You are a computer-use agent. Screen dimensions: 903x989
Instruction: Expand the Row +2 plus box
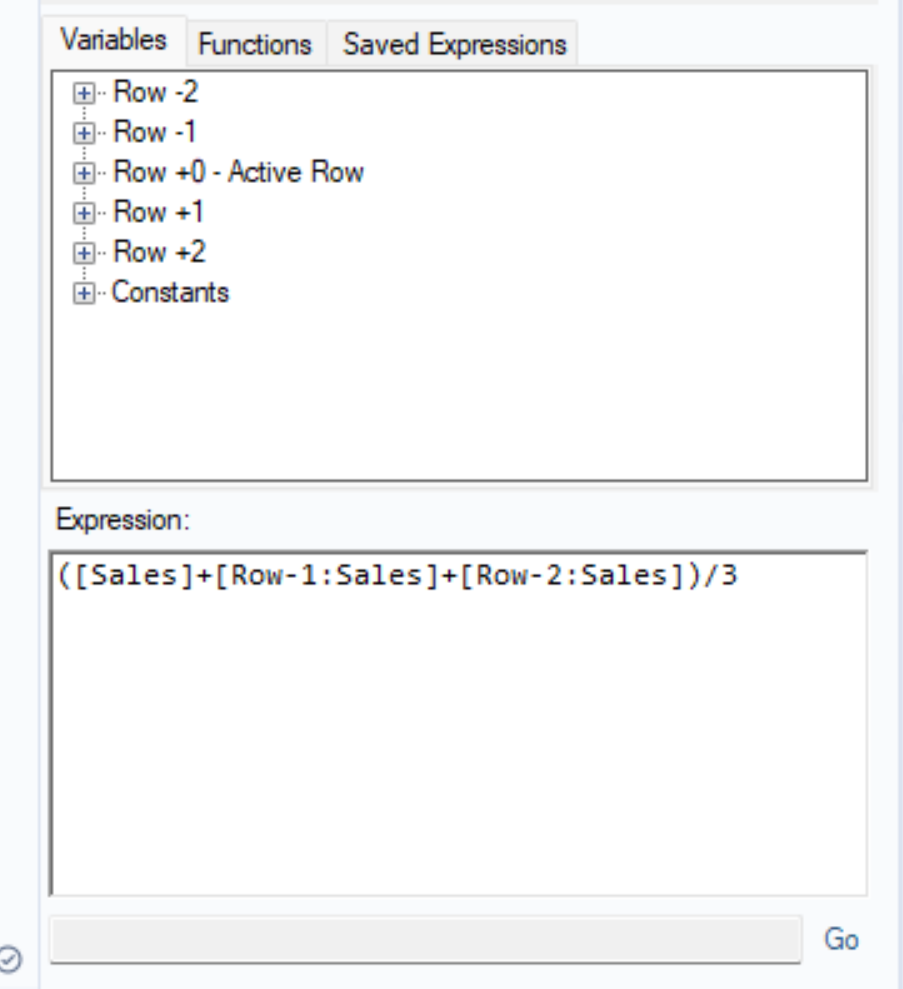tap(84, 253)
